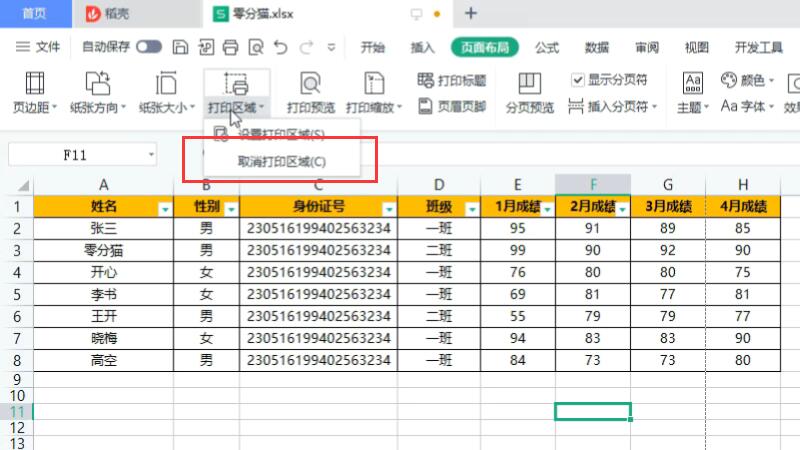Open the filter dropdown on 姓名 header
This screenshot has height=450, width=800.
165,208
